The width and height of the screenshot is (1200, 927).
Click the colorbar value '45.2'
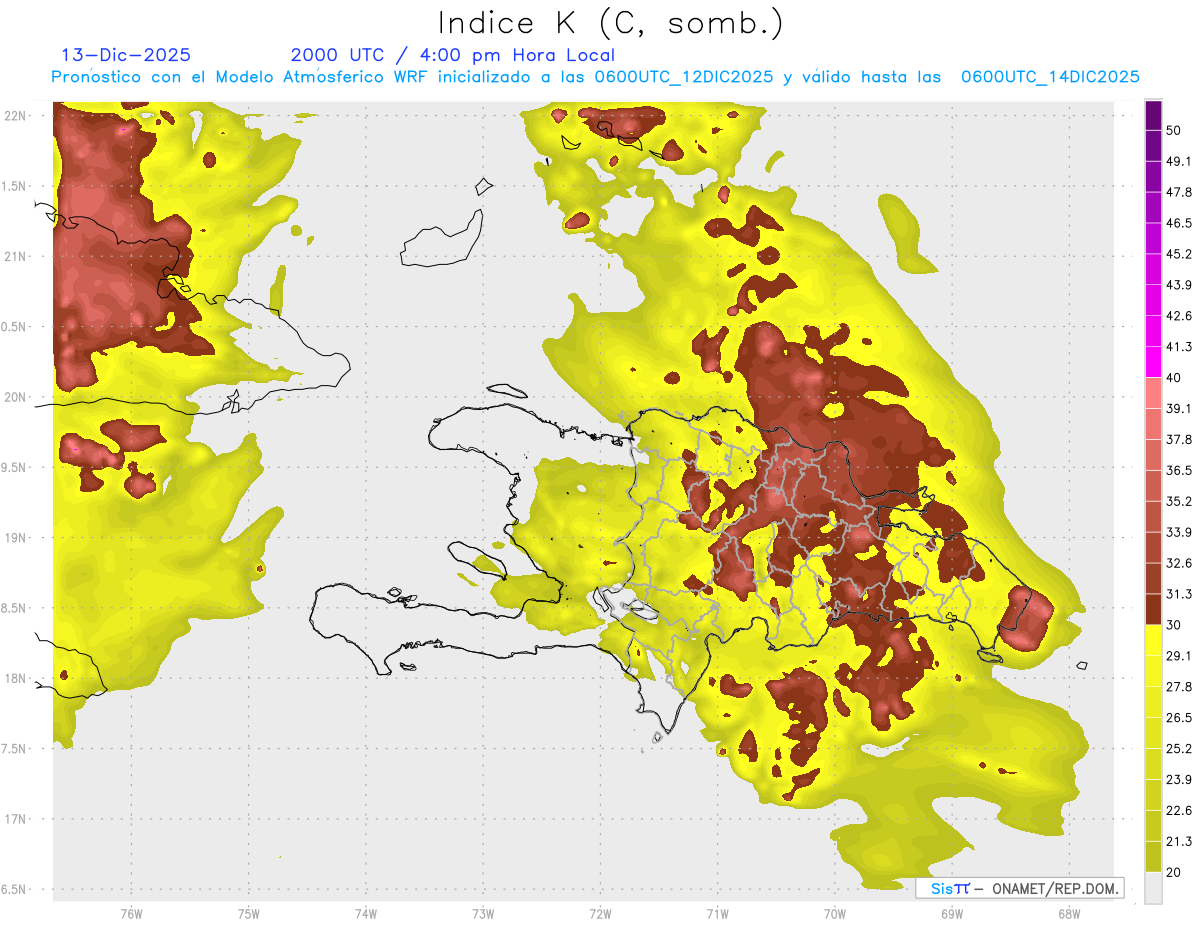[x=1179, y=254]
